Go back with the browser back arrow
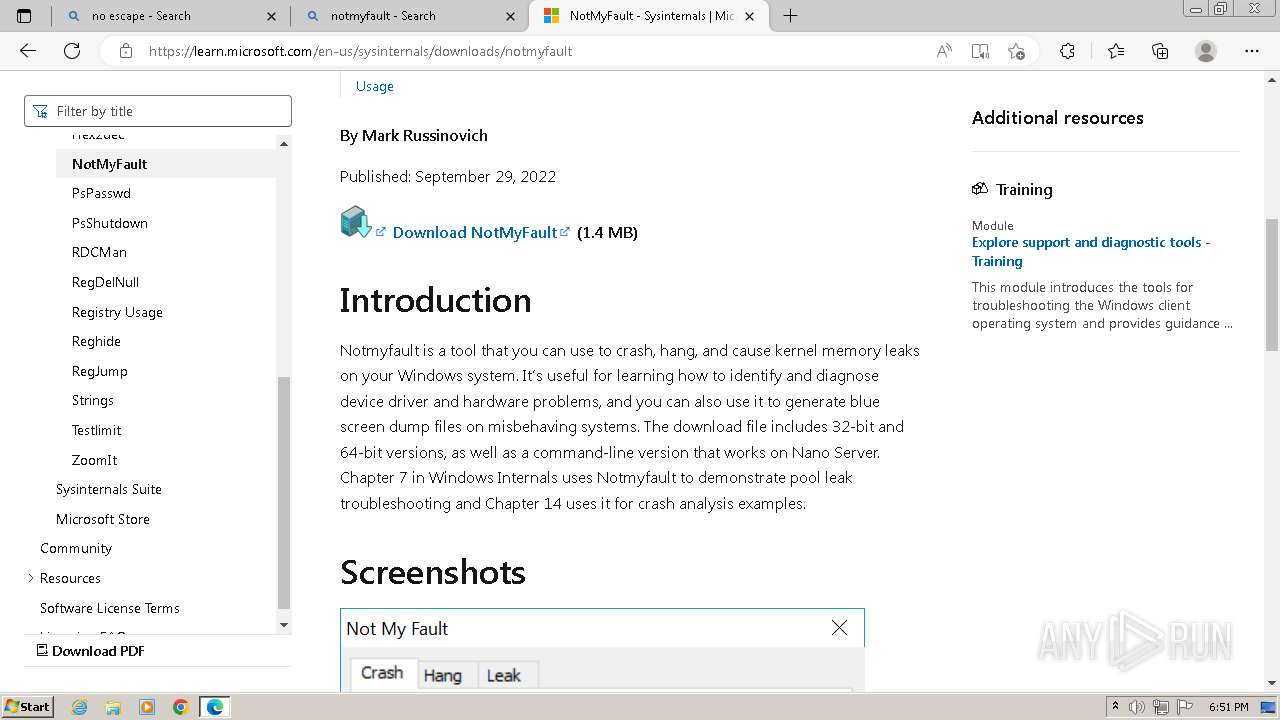 (x=28, y=51)
